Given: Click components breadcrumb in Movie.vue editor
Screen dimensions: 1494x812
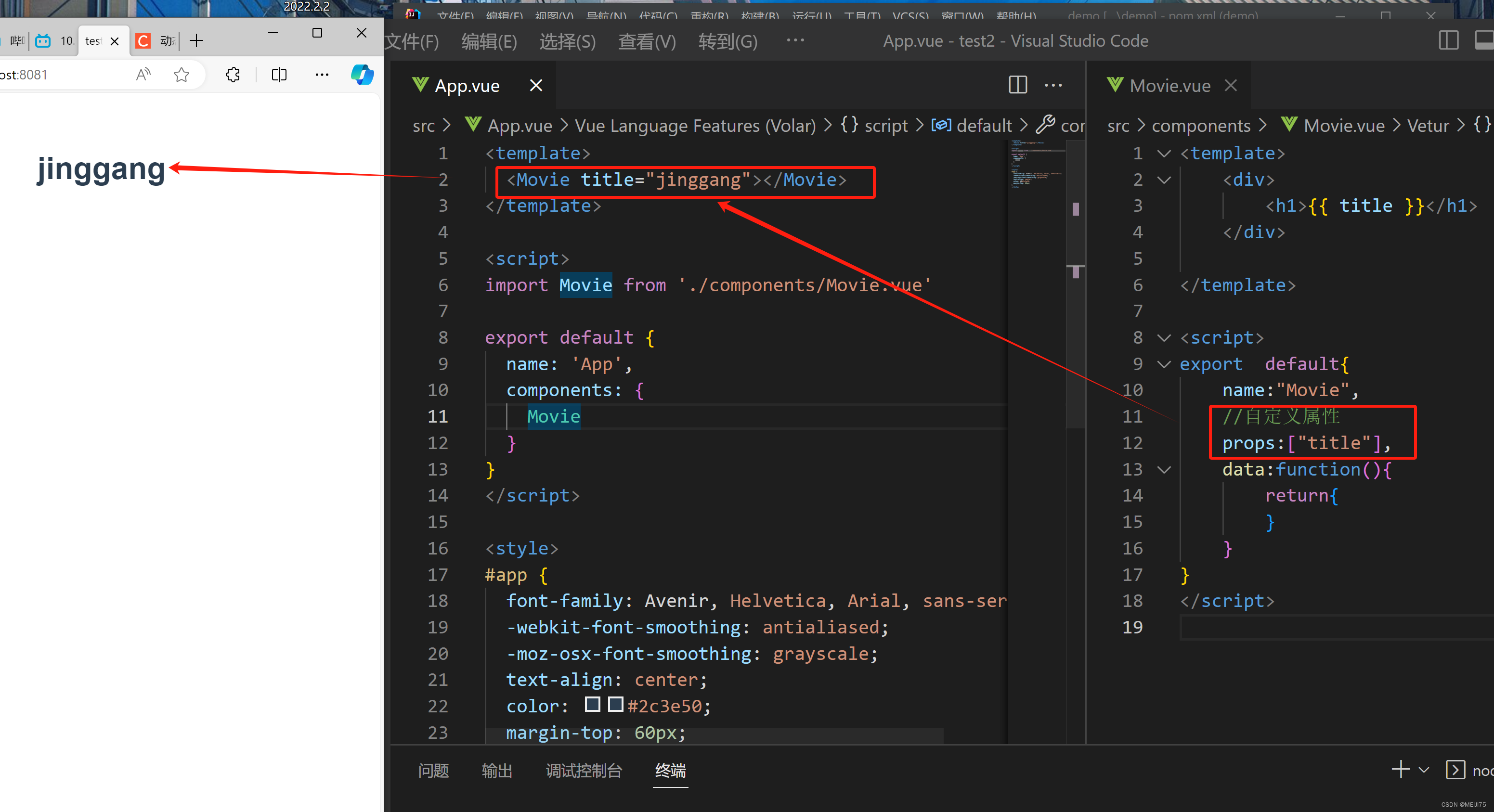Looking at the screenshot, I should (x=1201, y=126).
